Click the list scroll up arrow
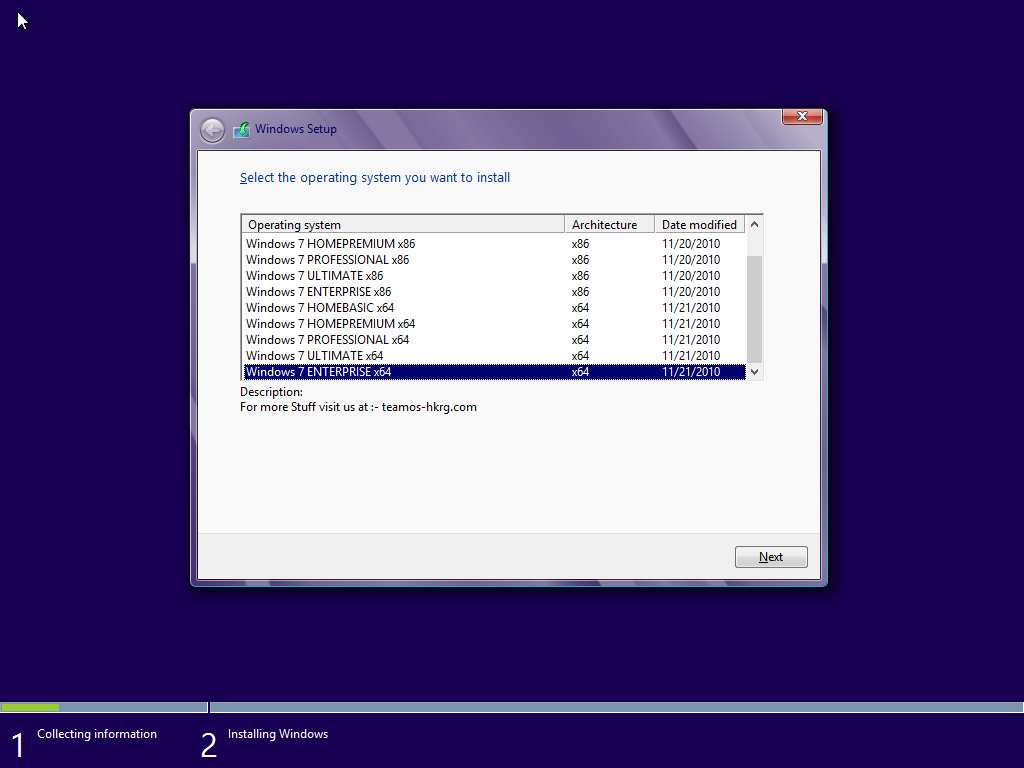The height and width of the screenshot is (768, 1024). 754,224
